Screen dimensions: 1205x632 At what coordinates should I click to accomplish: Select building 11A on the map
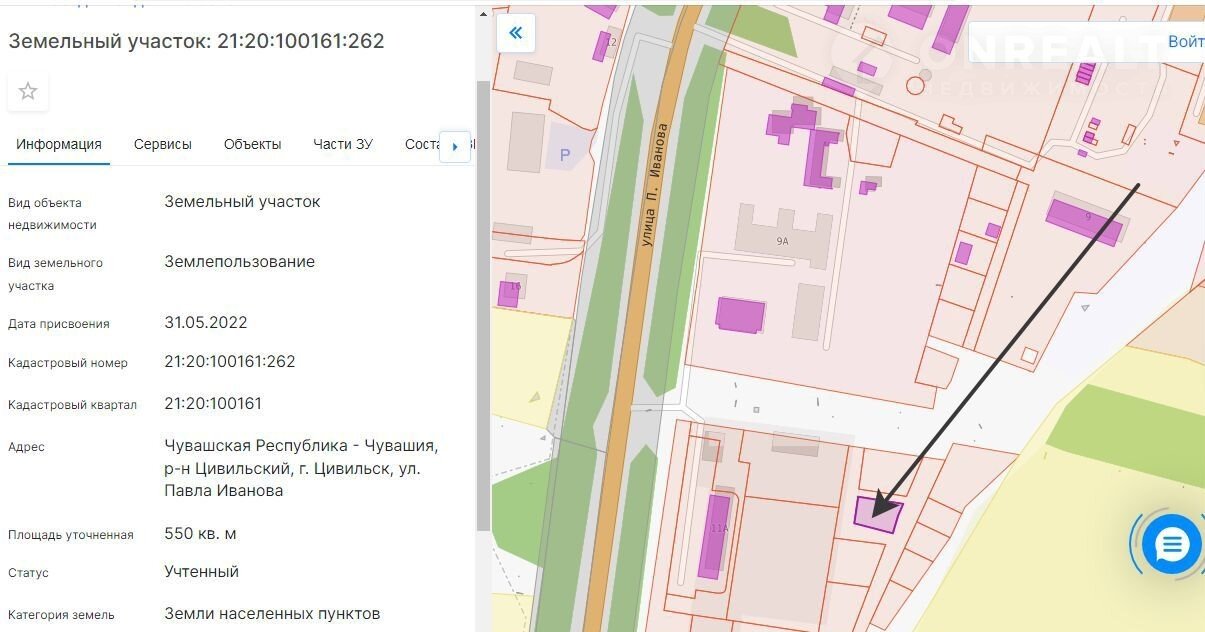tap(715, 534)
